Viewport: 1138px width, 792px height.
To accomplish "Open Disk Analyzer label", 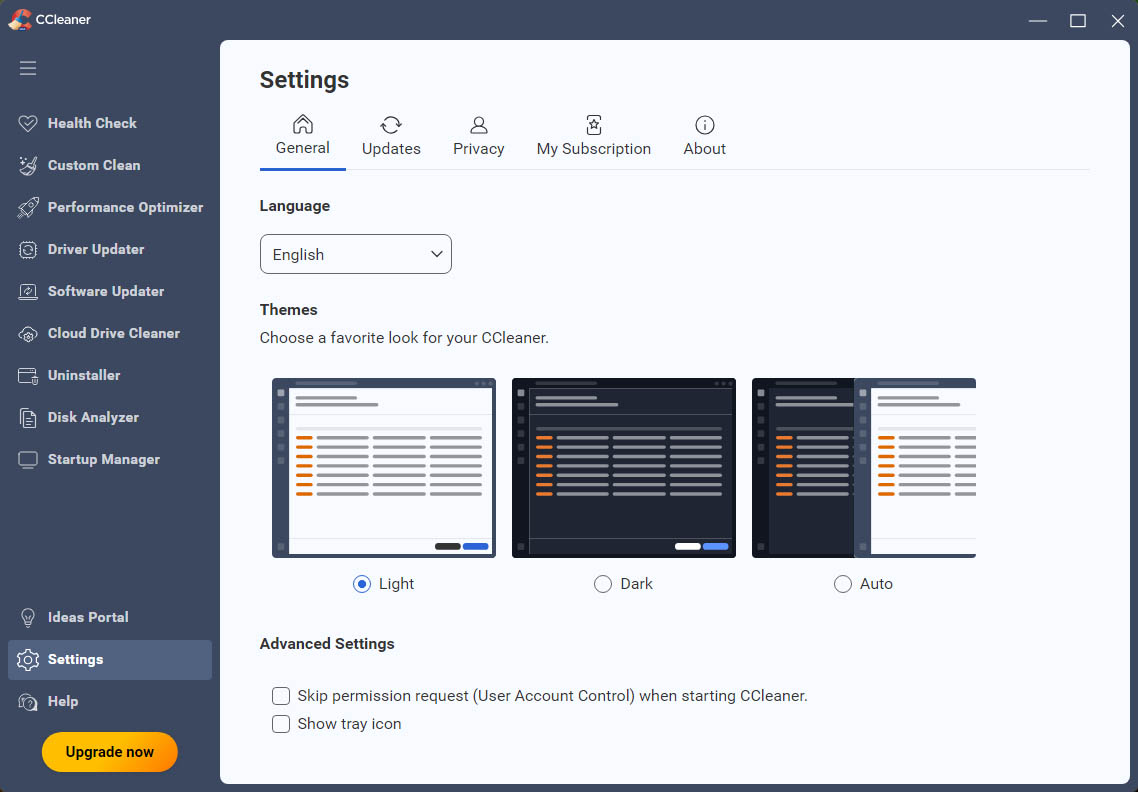I will [x=94, y=418].
